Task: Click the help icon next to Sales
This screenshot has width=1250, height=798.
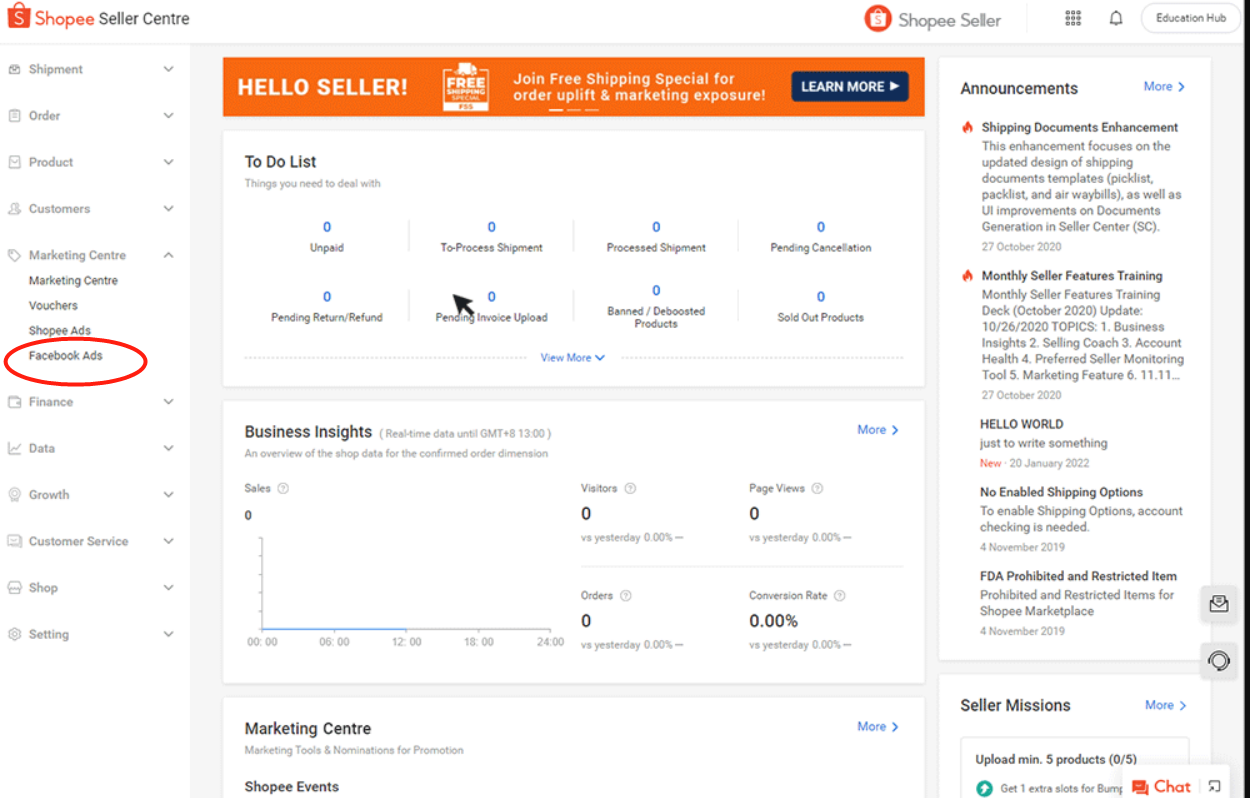Action: click(x=283, y=489)
